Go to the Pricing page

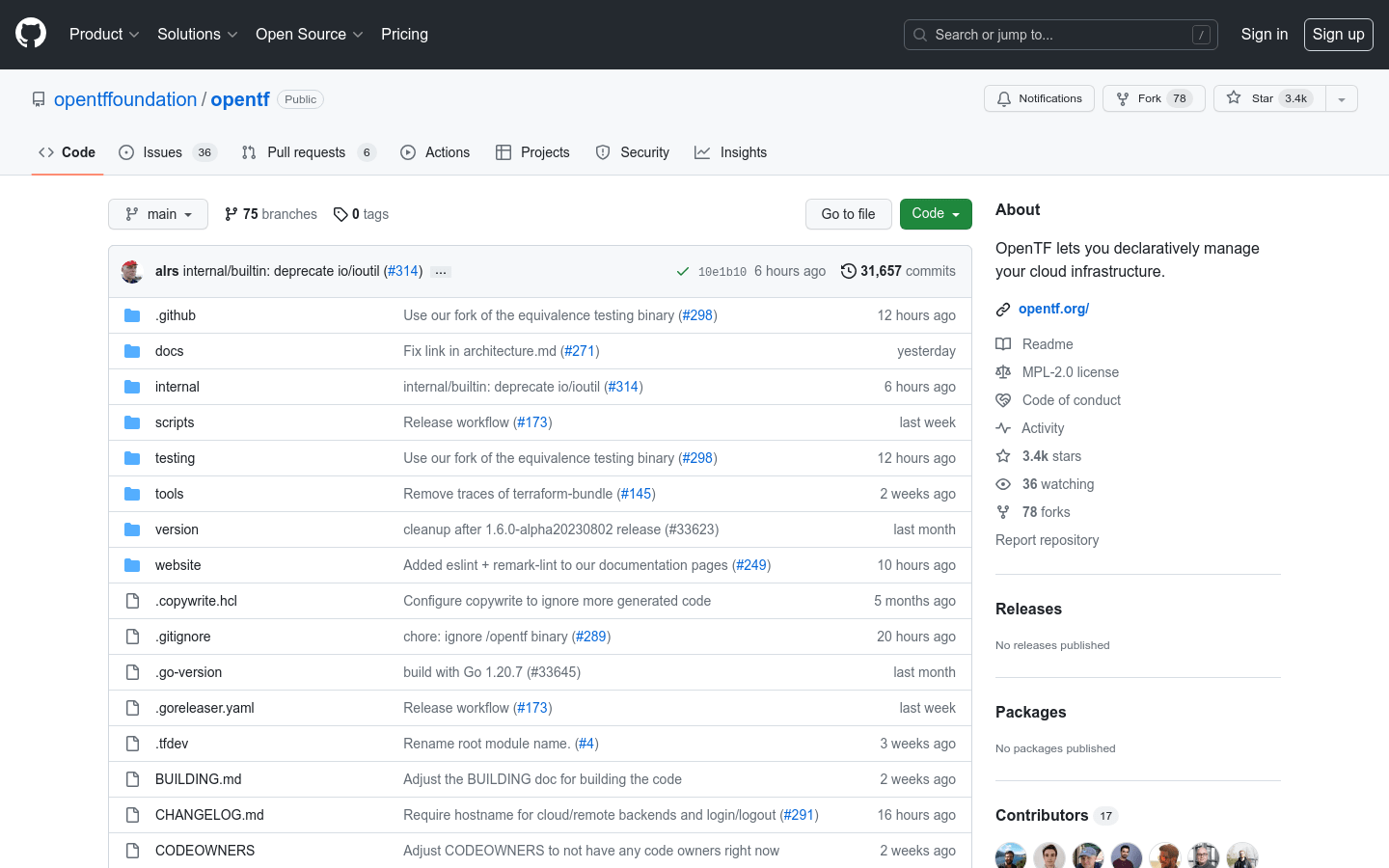tap(404, 34)
